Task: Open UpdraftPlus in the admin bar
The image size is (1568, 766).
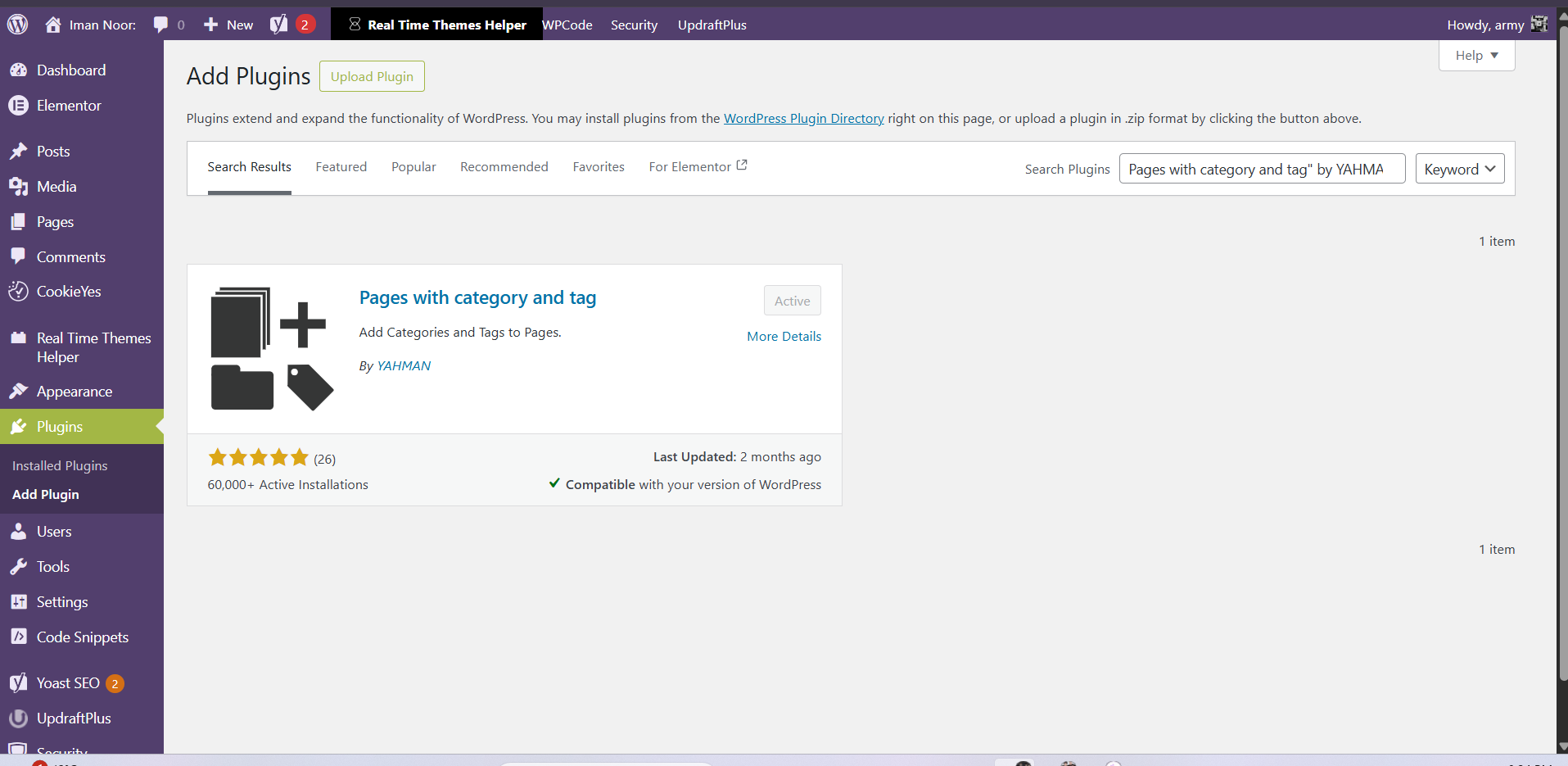Action: pos(712,25)
